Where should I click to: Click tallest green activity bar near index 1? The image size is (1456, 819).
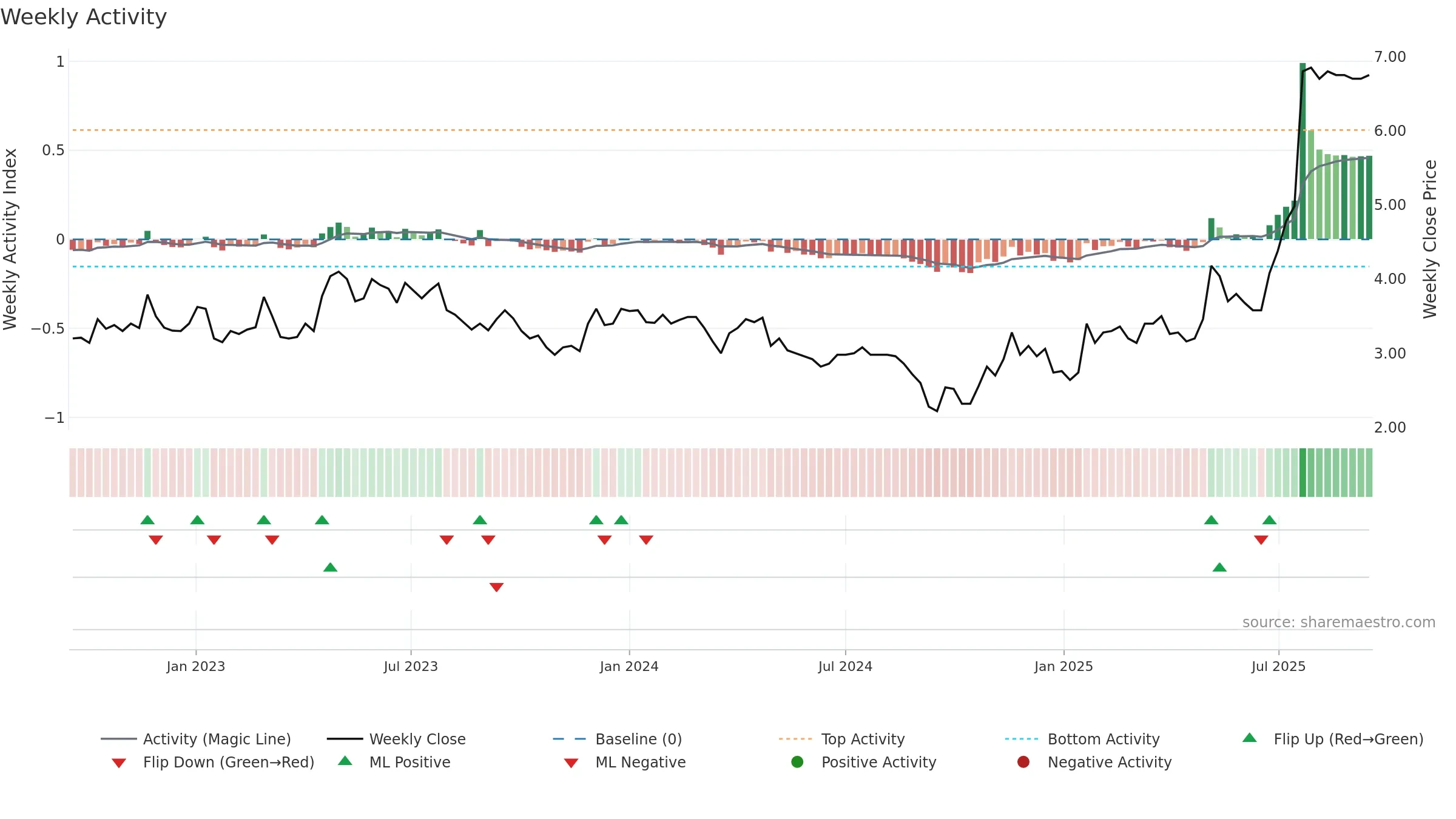pos(1303,150)
